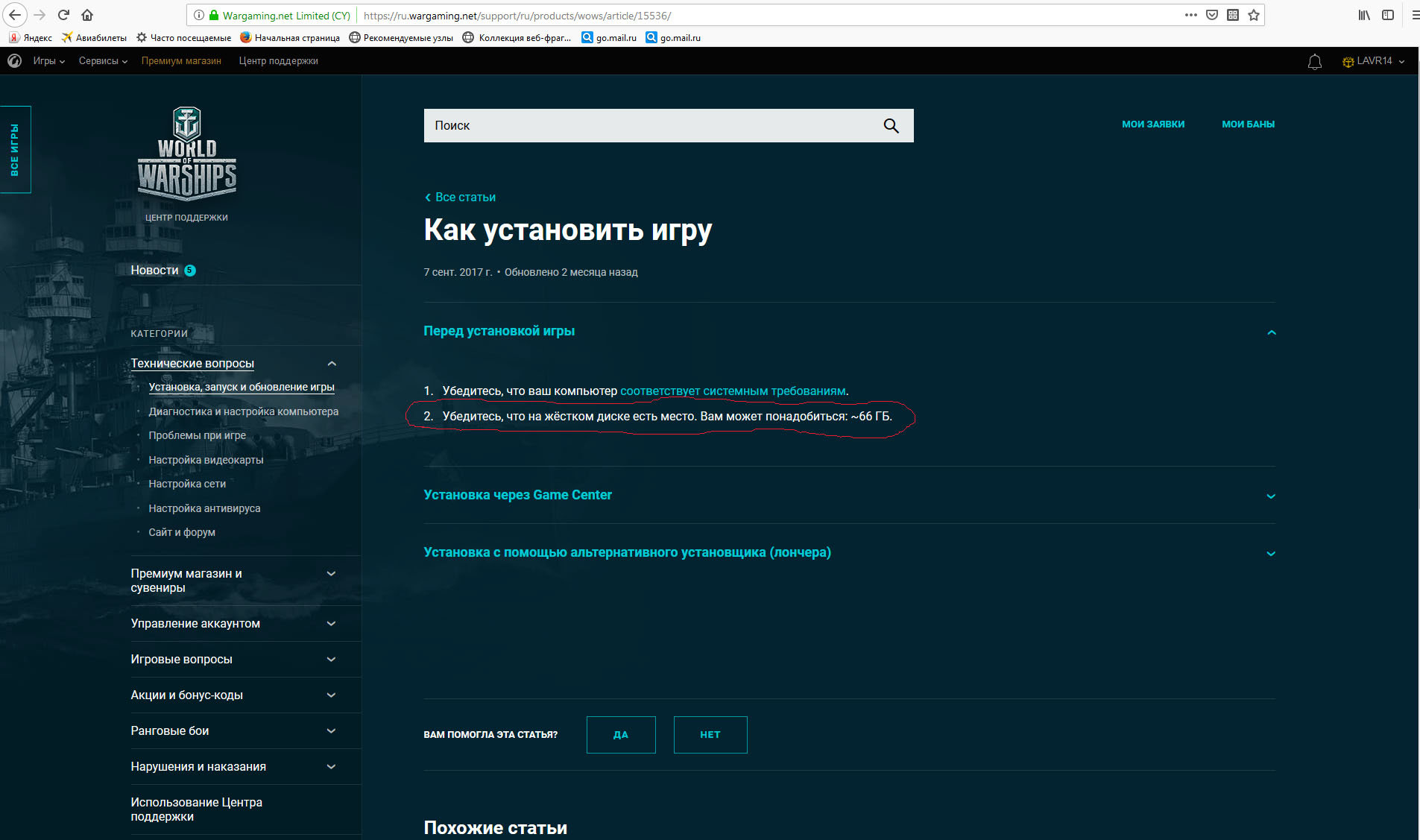This screenshot has width=1420, height=840.
Task: Go to browser home page icon
Action: coord(87,15)
